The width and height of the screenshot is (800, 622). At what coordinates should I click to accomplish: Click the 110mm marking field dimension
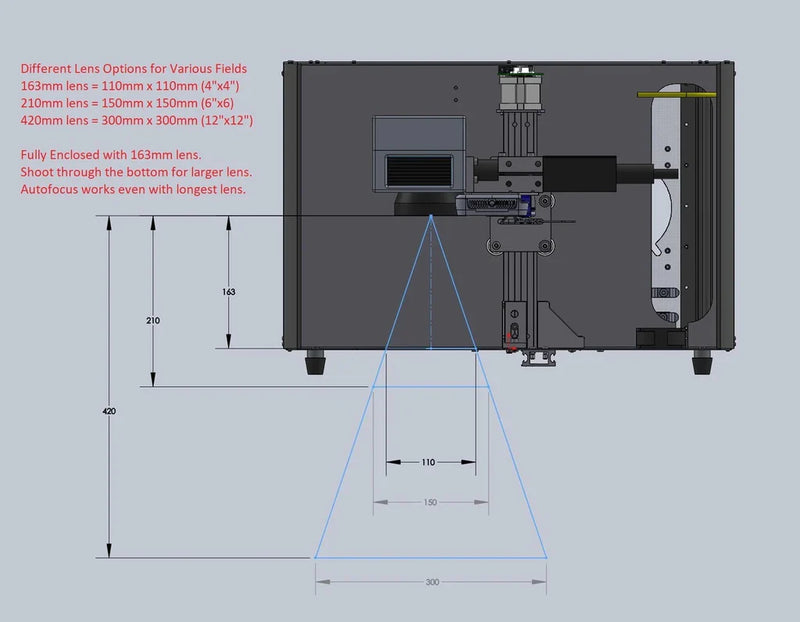[x=430, y=462]
